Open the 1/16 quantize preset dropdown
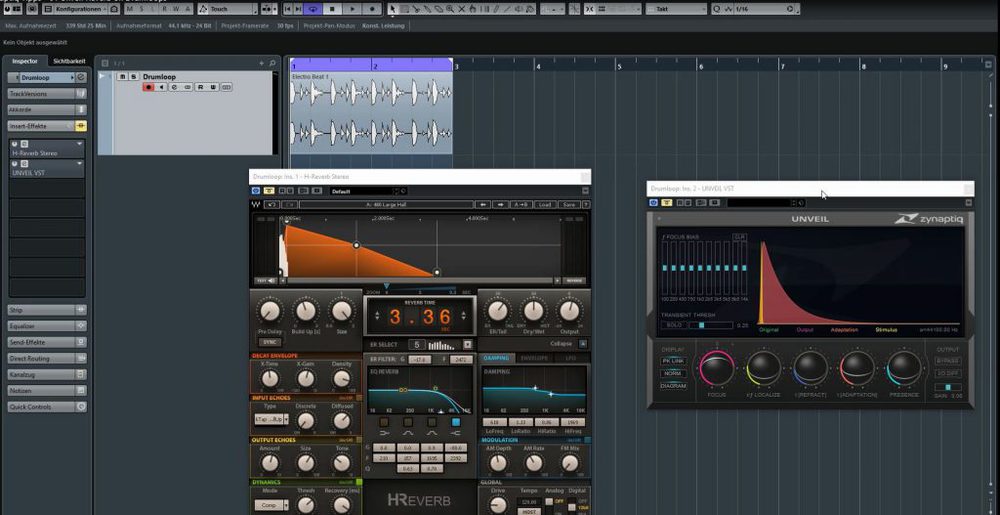This screenshot has width=1000, height=515. click(x=761, y=9)
